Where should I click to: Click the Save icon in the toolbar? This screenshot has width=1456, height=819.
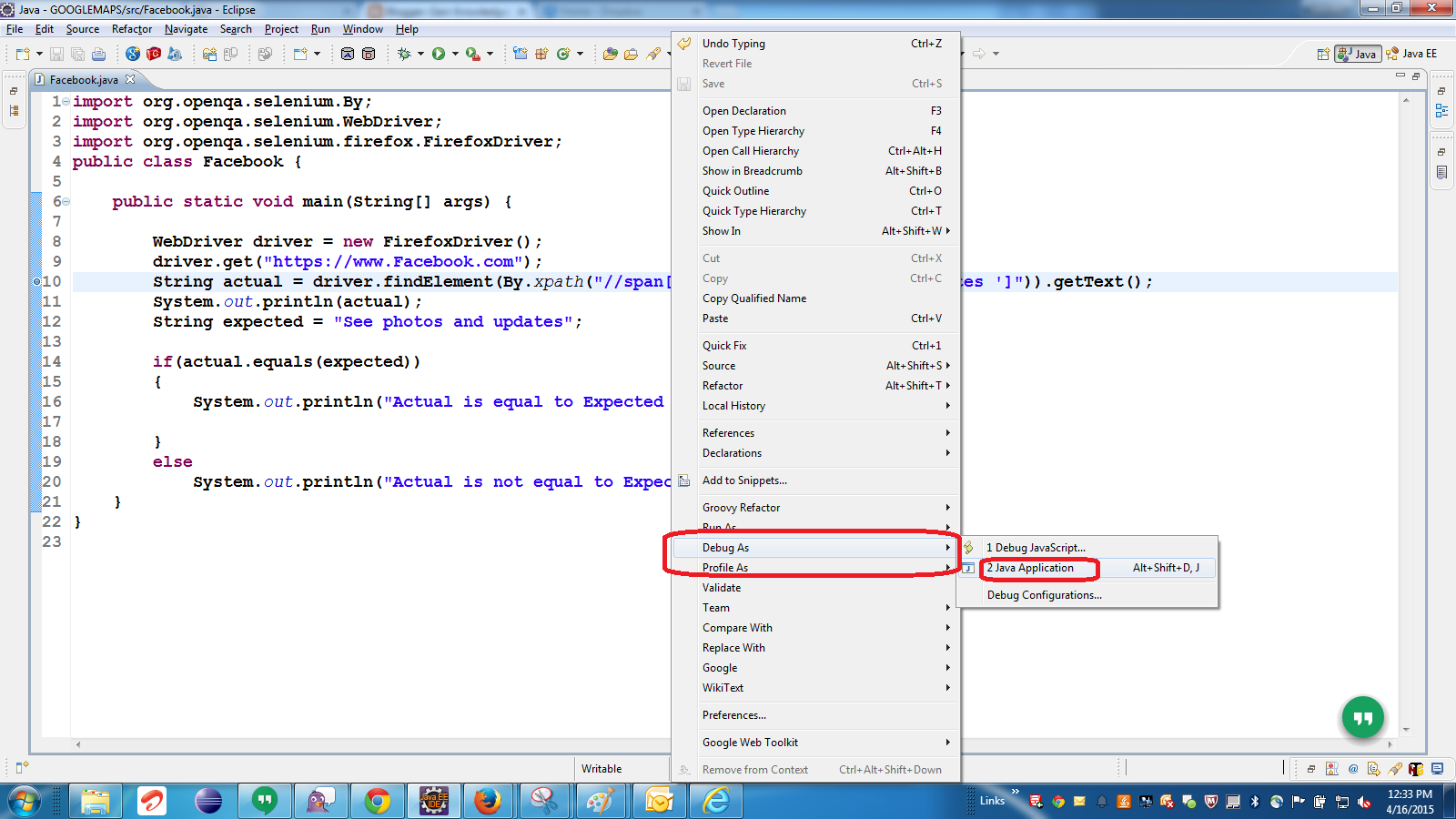click(x=57, y=54)
